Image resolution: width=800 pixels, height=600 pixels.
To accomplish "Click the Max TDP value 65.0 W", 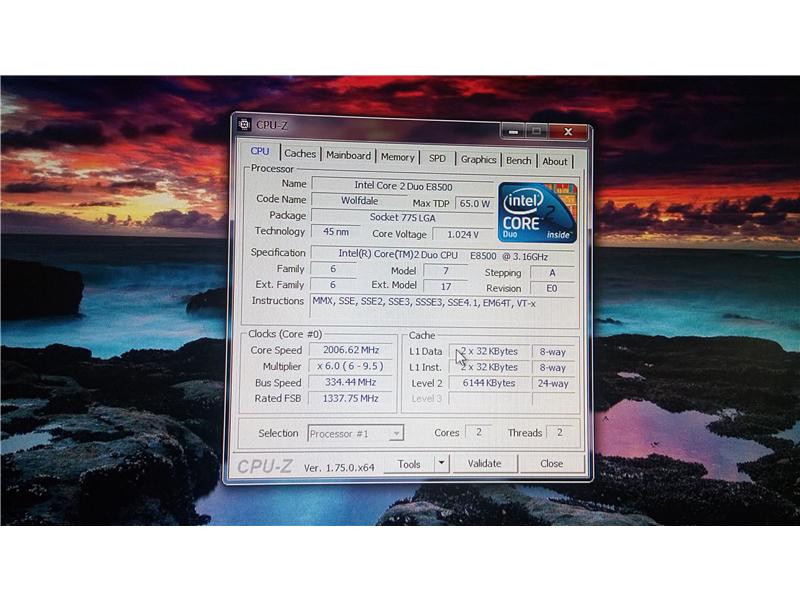I will coord(474,204).
